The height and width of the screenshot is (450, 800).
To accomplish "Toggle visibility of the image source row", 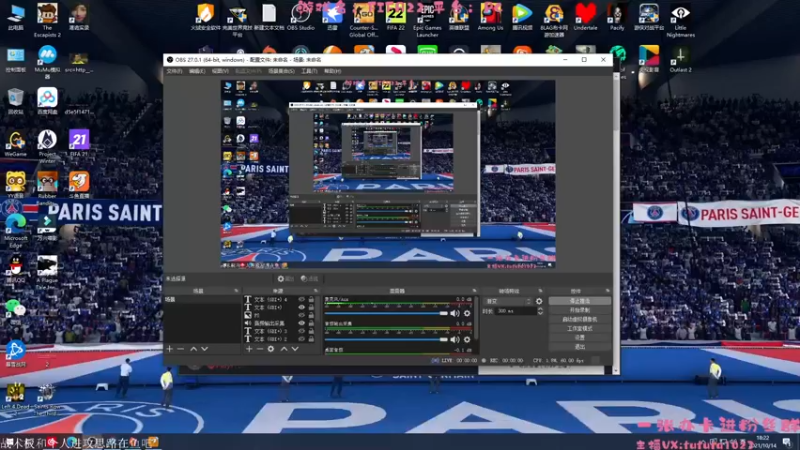I will pyautogui.click(x=302, y=315).
